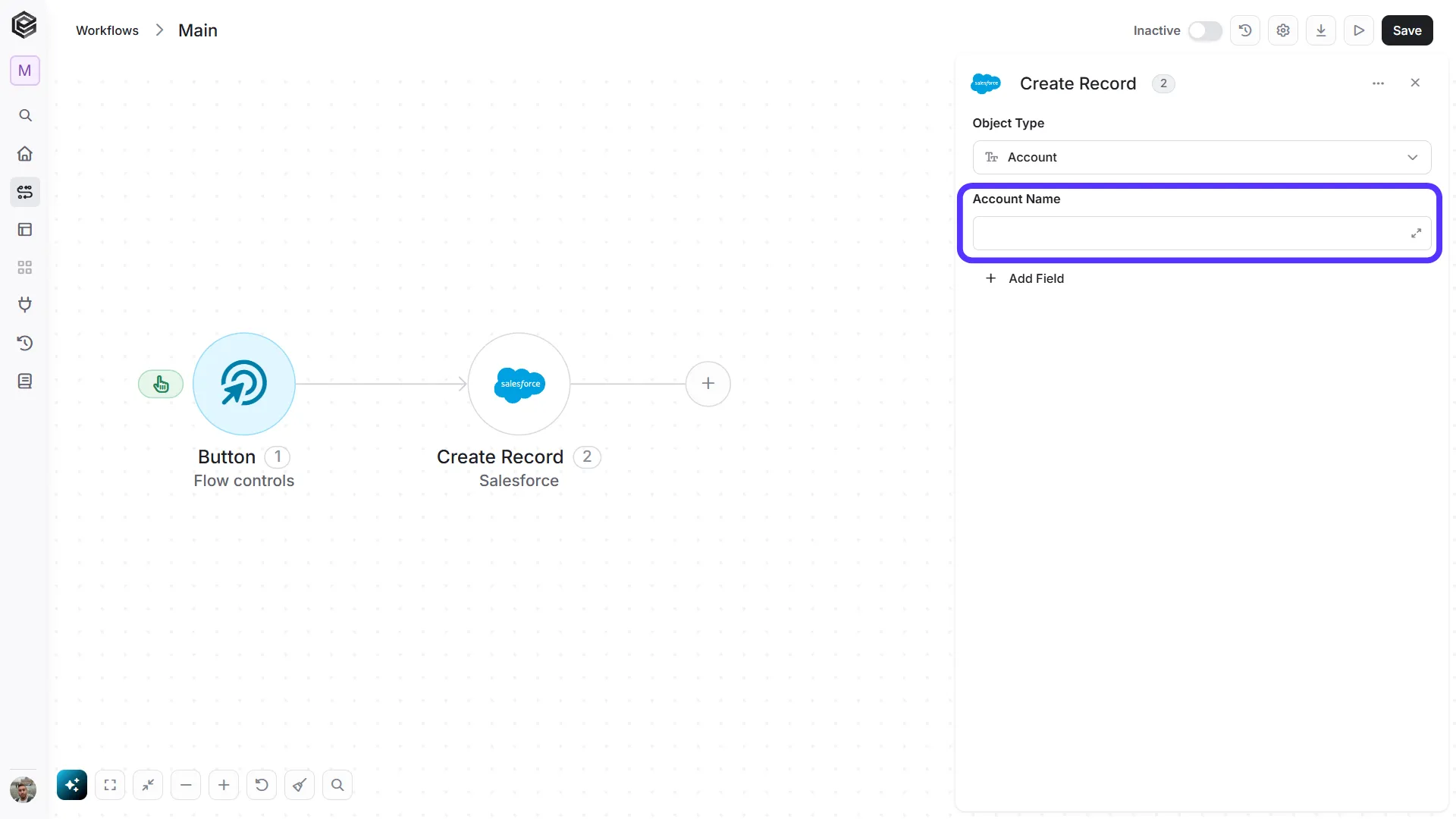Zoom in on the canvas

click(x=224, y=785)
